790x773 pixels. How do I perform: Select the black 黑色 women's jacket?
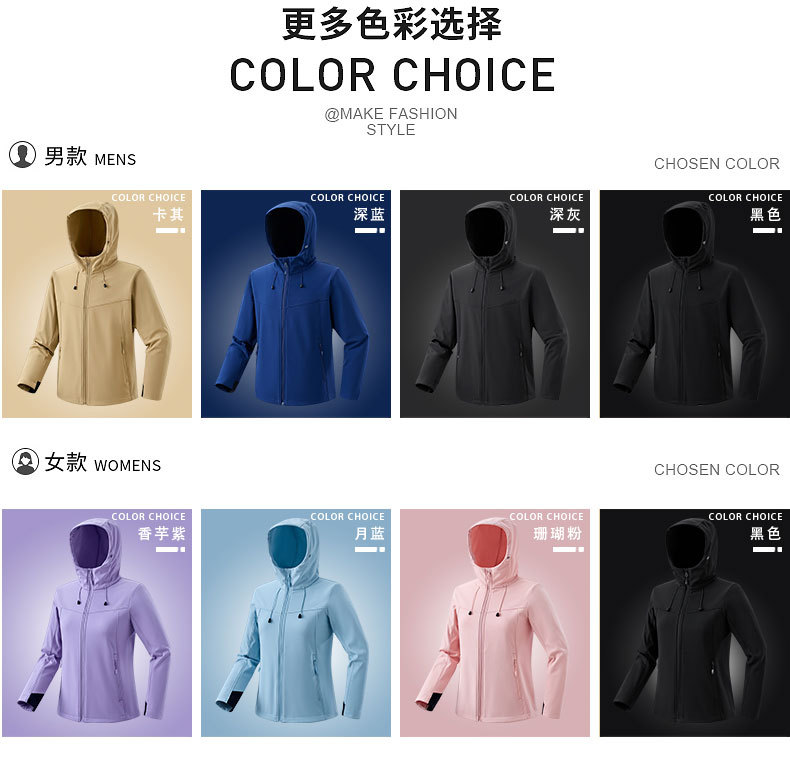click(695, 623)
